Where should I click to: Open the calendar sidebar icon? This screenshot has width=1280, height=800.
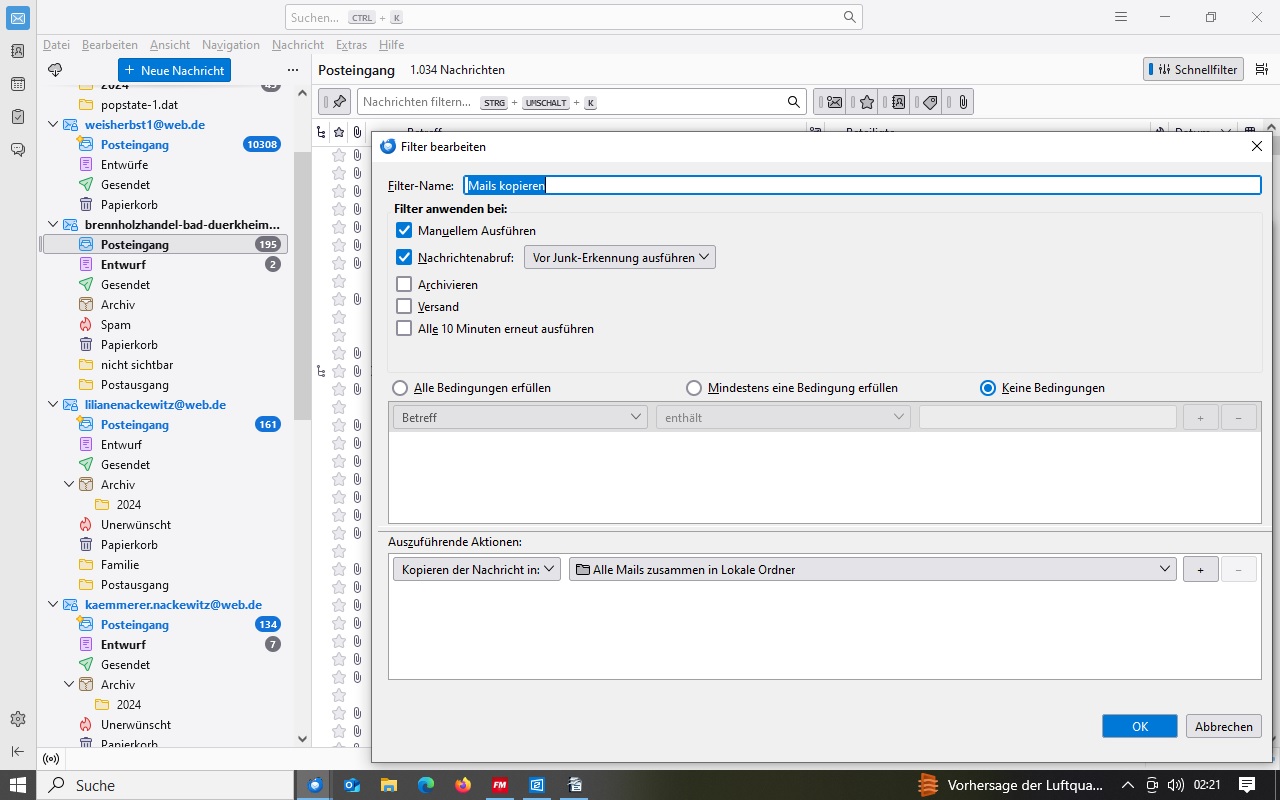click(x=18, y=84)
